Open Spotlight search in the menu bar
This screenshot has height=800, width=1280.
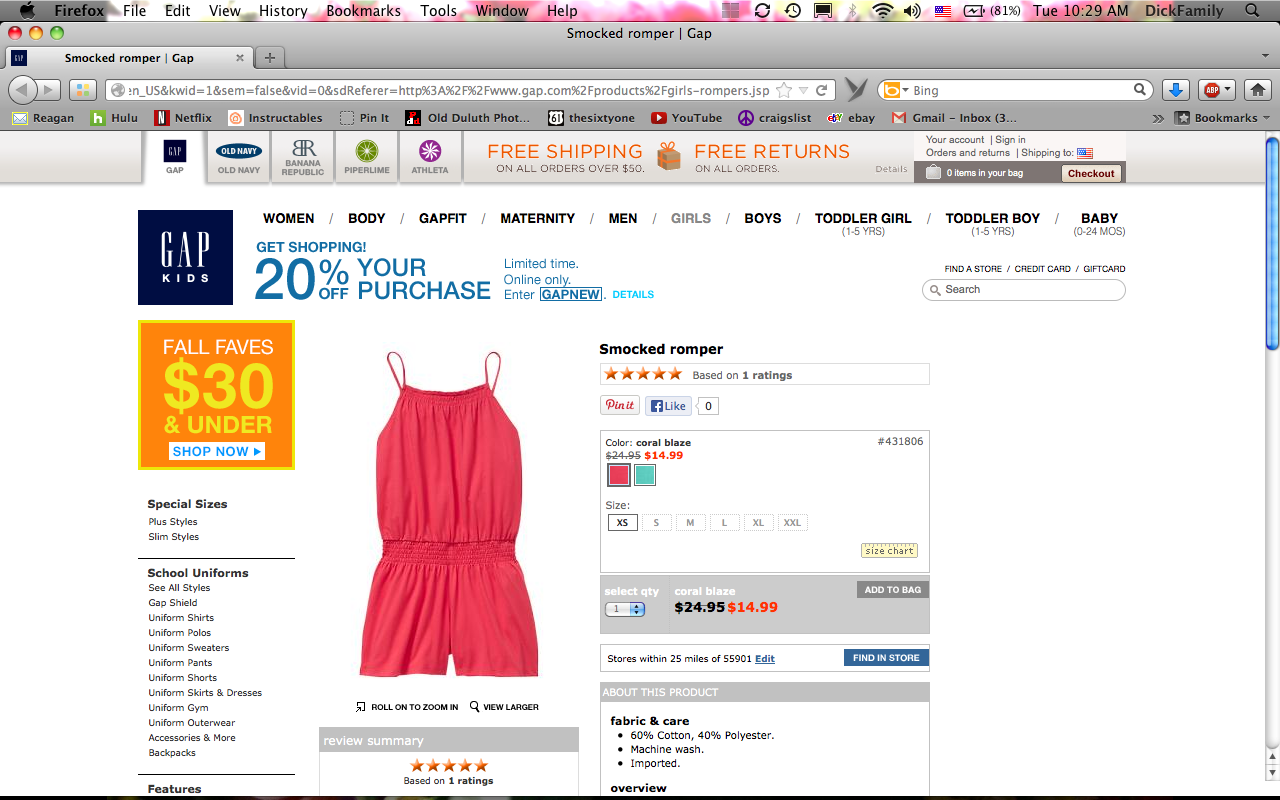pyautogui.click(x=1253, y=11)
